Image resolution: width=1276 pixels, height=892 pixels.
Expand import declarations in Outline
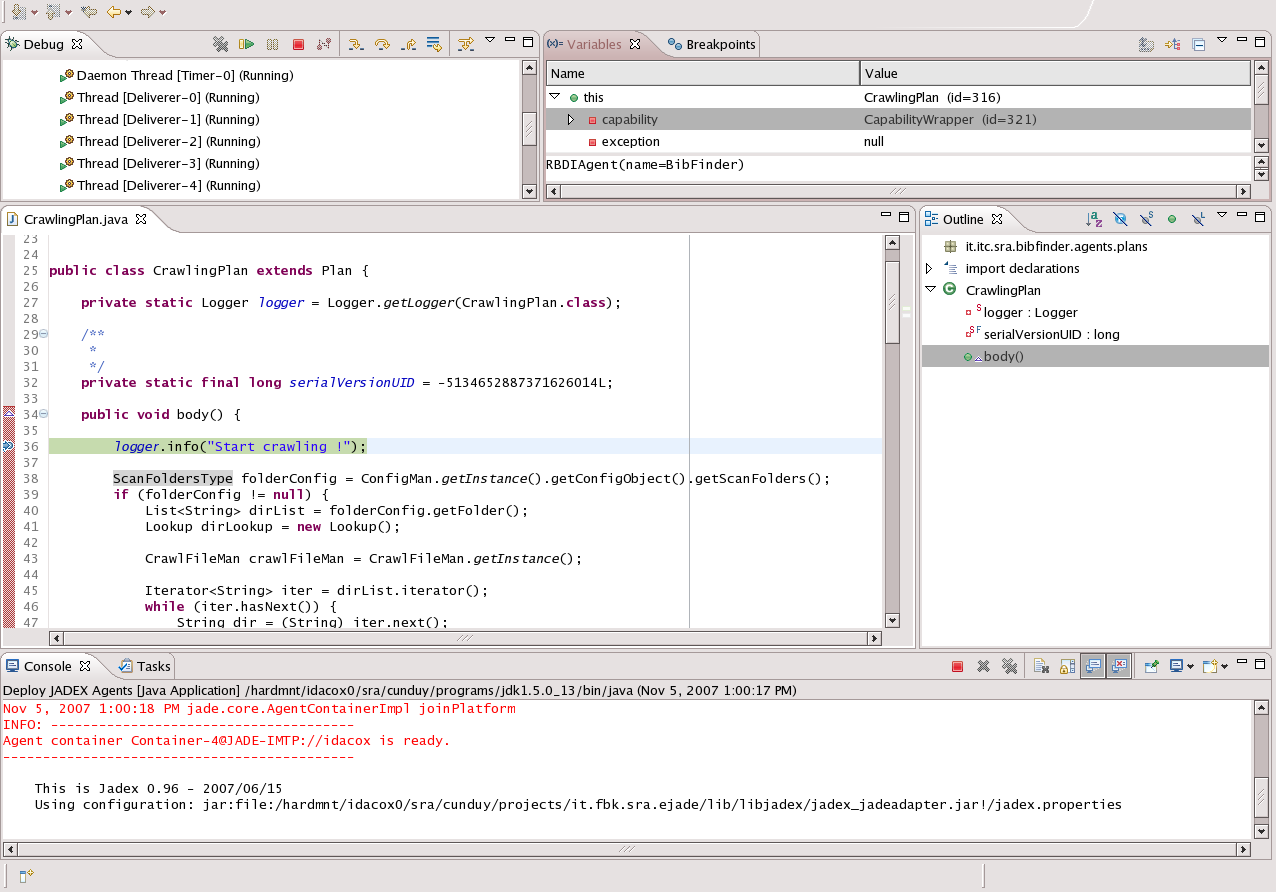tap(929, 268)
